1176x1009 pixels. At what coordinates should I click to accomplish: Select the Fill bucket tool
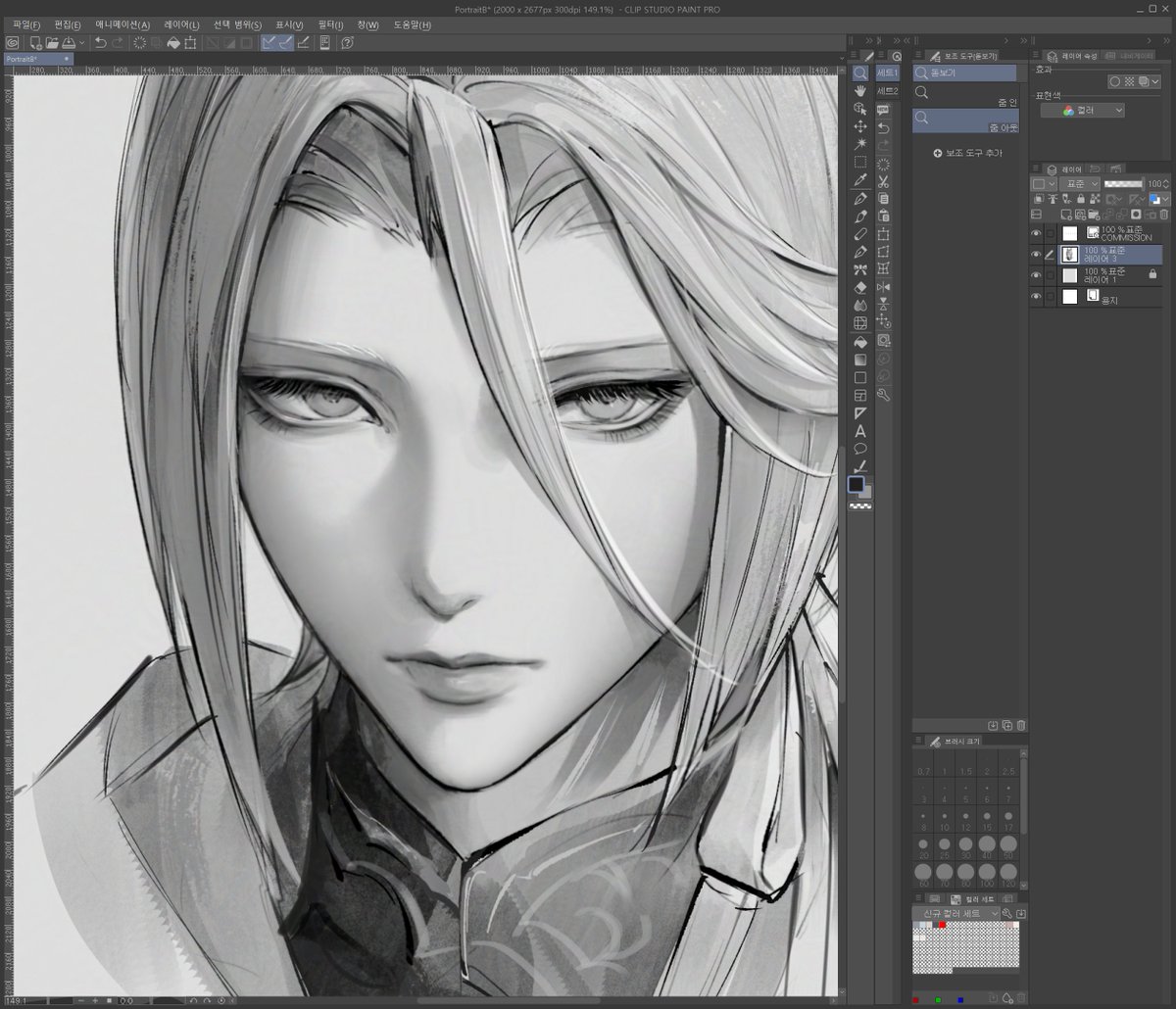click(x=860, y=342)
